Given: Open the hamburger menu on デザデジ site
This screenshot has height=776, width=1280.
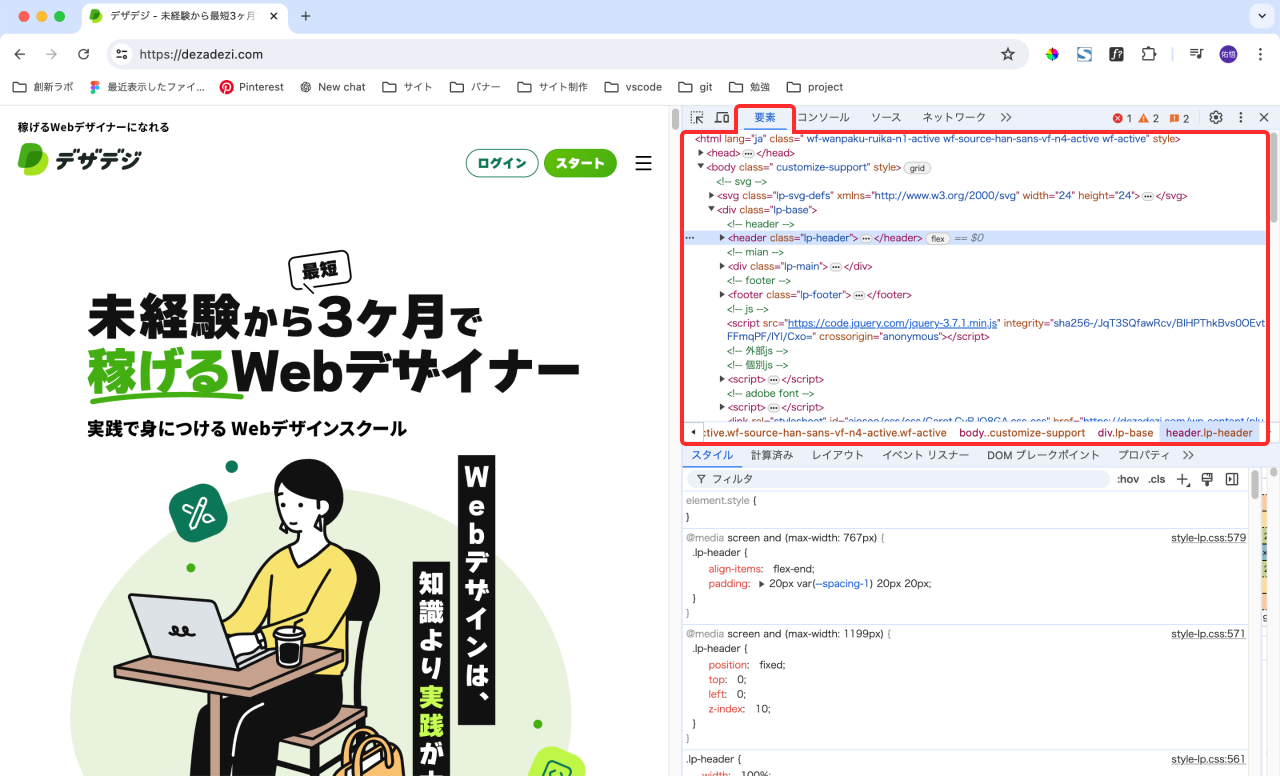Looking at the screenshot, I should [x=643, y=163].
